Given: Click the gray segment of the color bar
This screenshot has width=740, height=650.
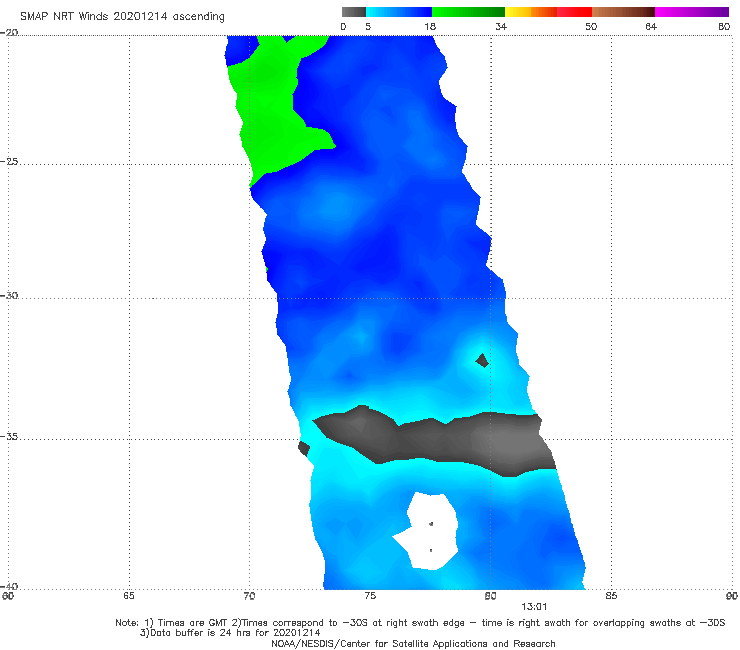Looking at the screenshot, I should click(354, 12).
